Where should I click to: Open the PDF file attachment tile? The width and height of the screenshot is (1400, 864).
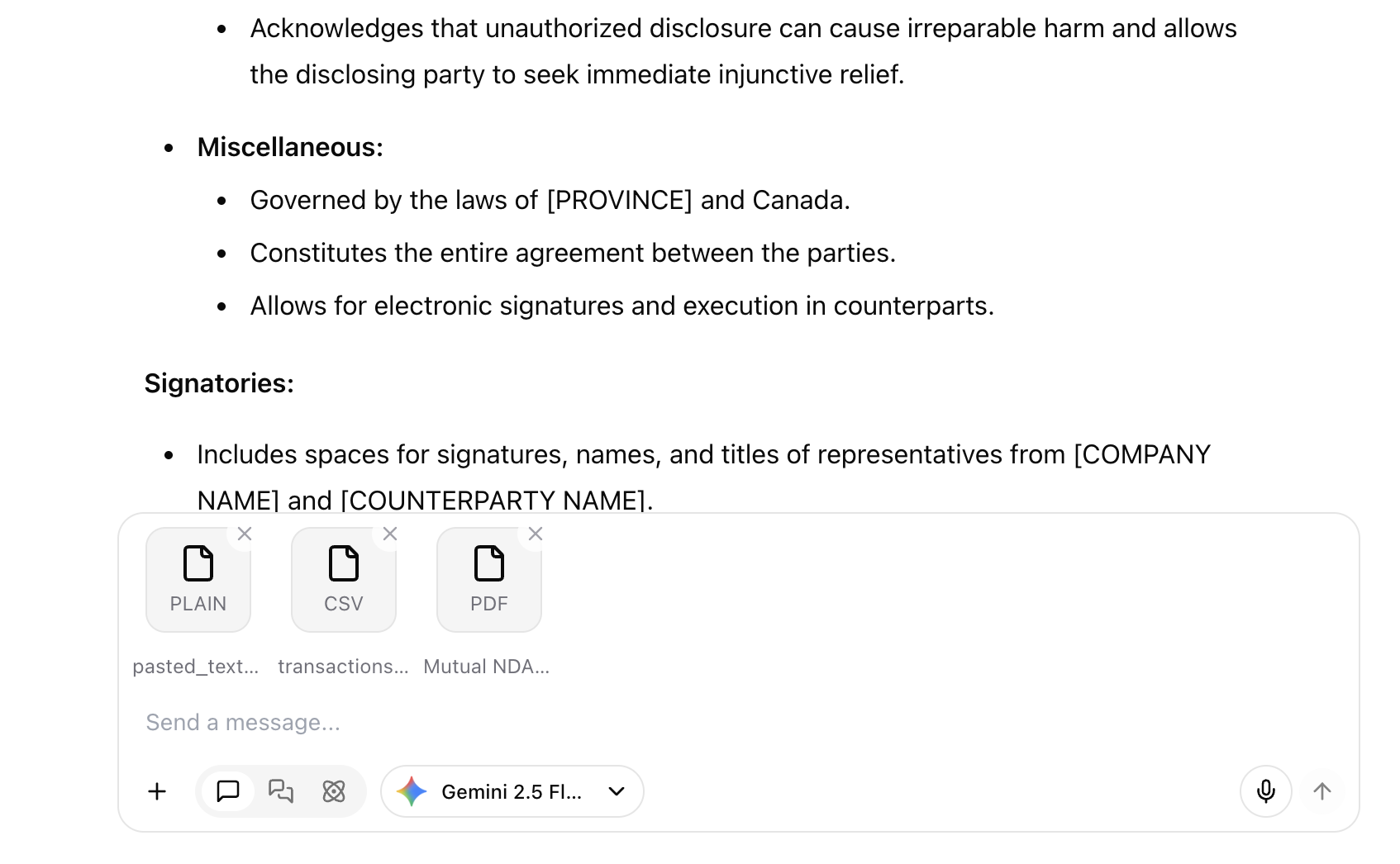point(489,580)
